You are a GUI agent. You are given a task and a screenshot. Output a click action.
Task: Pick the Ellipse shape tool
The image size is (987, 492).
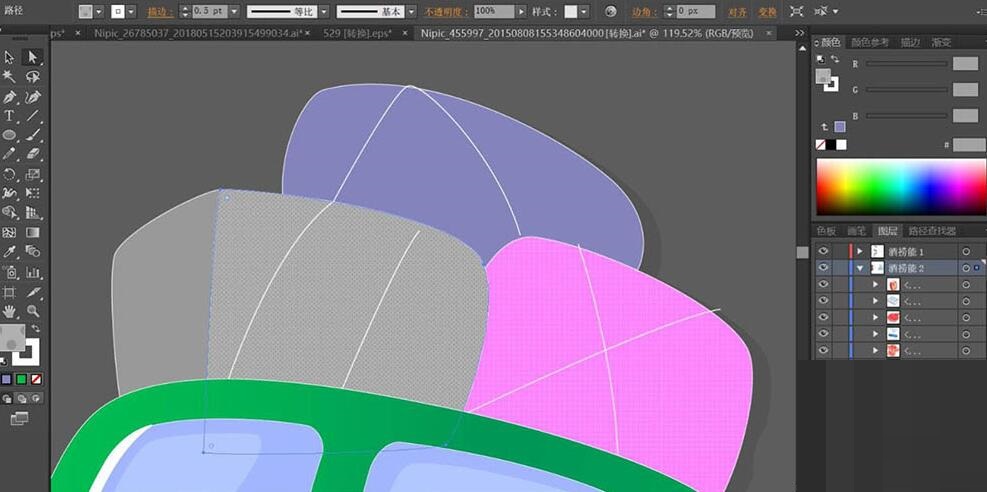coord(10,135)
